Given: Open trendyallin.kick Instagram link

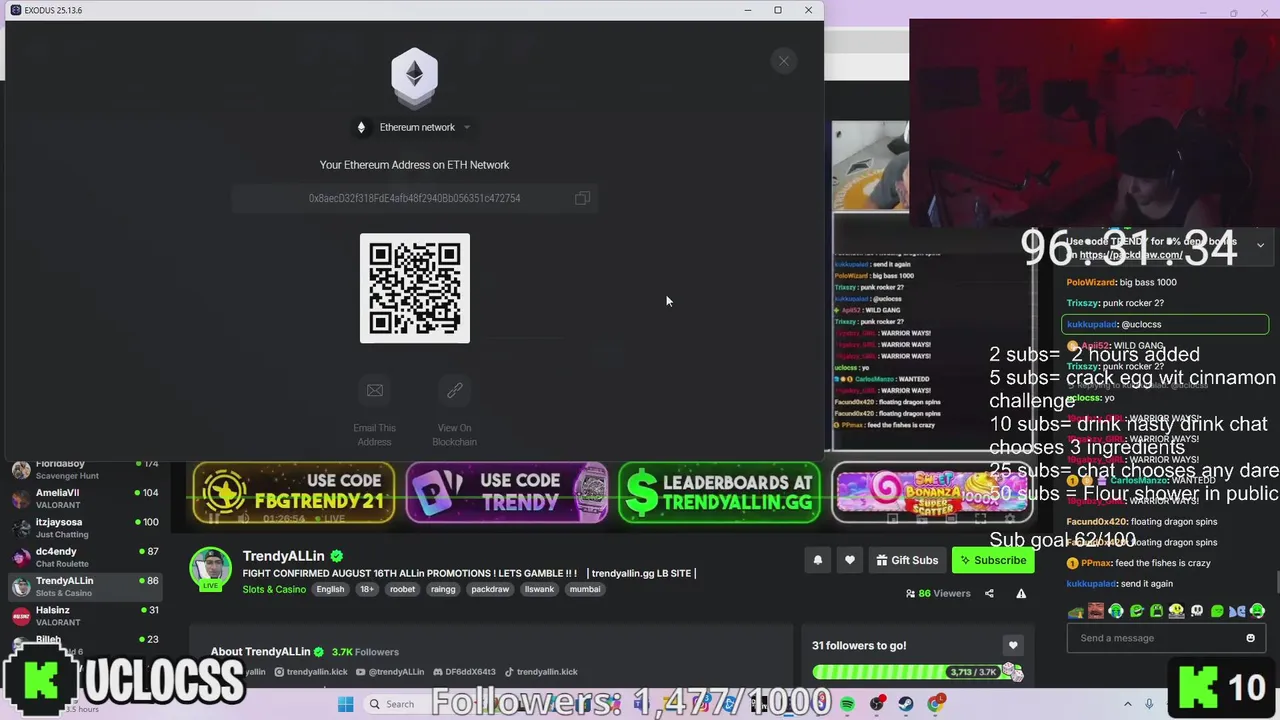Looking at the screenshot, I should (x=309, y=672).
